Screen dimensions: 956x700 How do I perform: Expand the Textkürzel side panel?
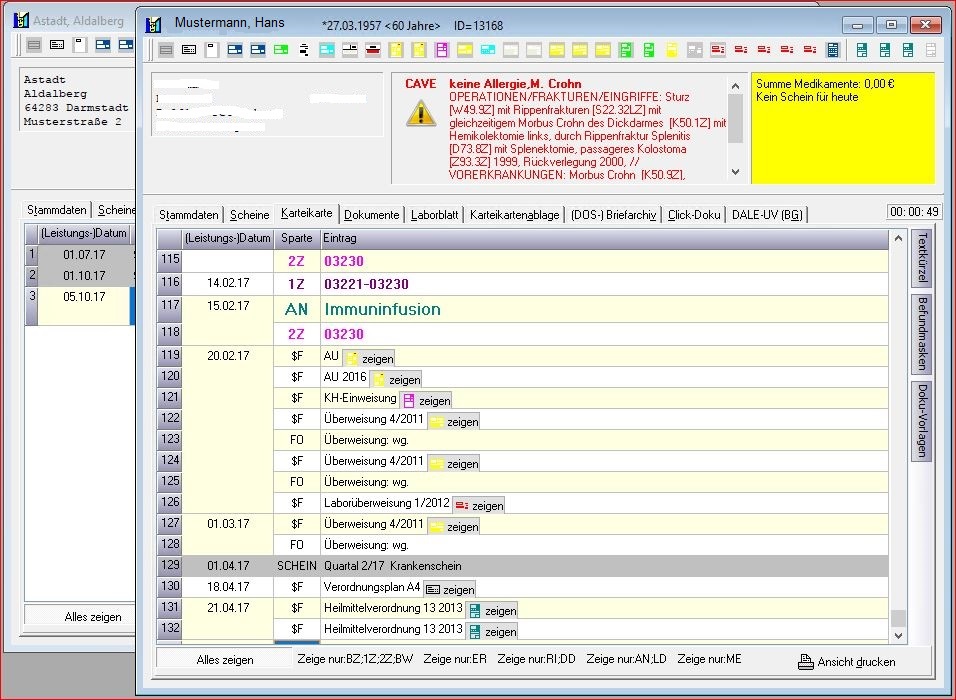[x=923, y=257]
